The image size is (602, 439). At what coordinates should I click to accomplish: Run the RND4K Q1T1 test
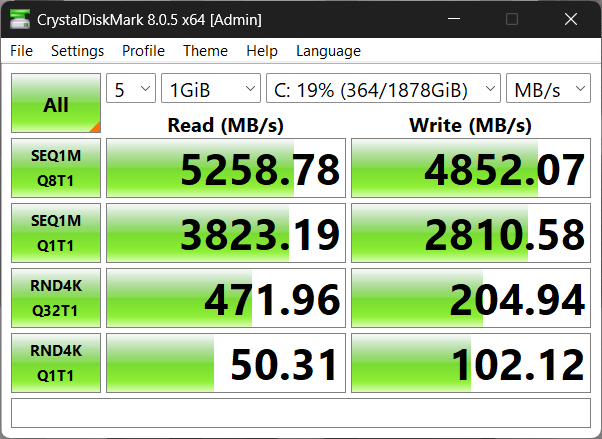[x=56, y=362]
